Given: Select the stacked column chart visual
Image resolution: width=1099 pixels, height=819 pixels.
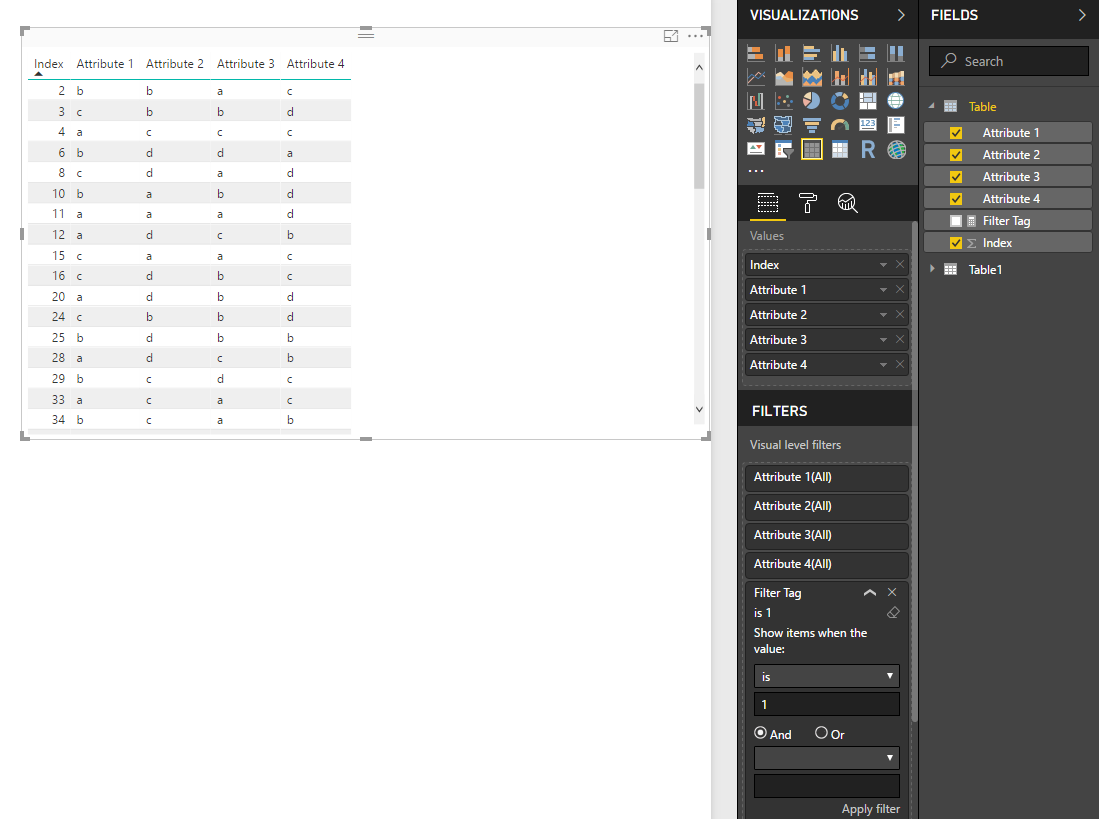Looking at the screenshot, I should [x=784, y=53].
